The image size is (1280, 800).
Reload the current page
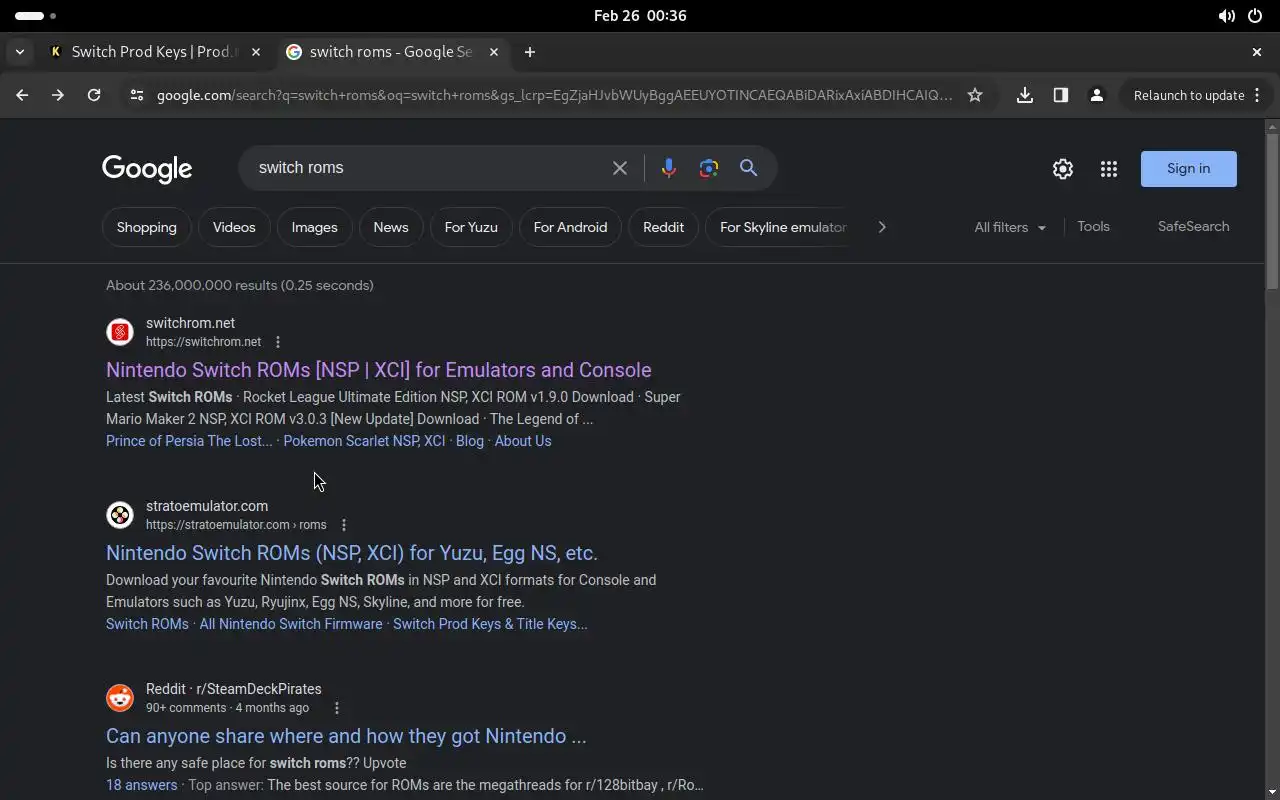tap(94, 95)
